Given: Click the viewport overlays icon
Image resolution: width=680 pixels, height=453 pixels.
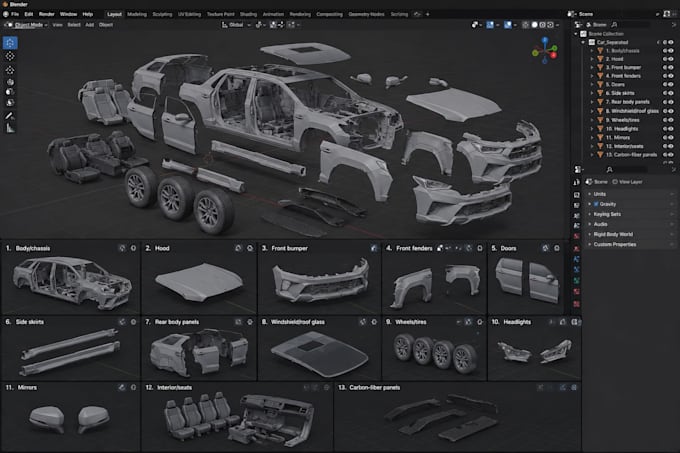Looking at the screenshot, I should (507, 25).
